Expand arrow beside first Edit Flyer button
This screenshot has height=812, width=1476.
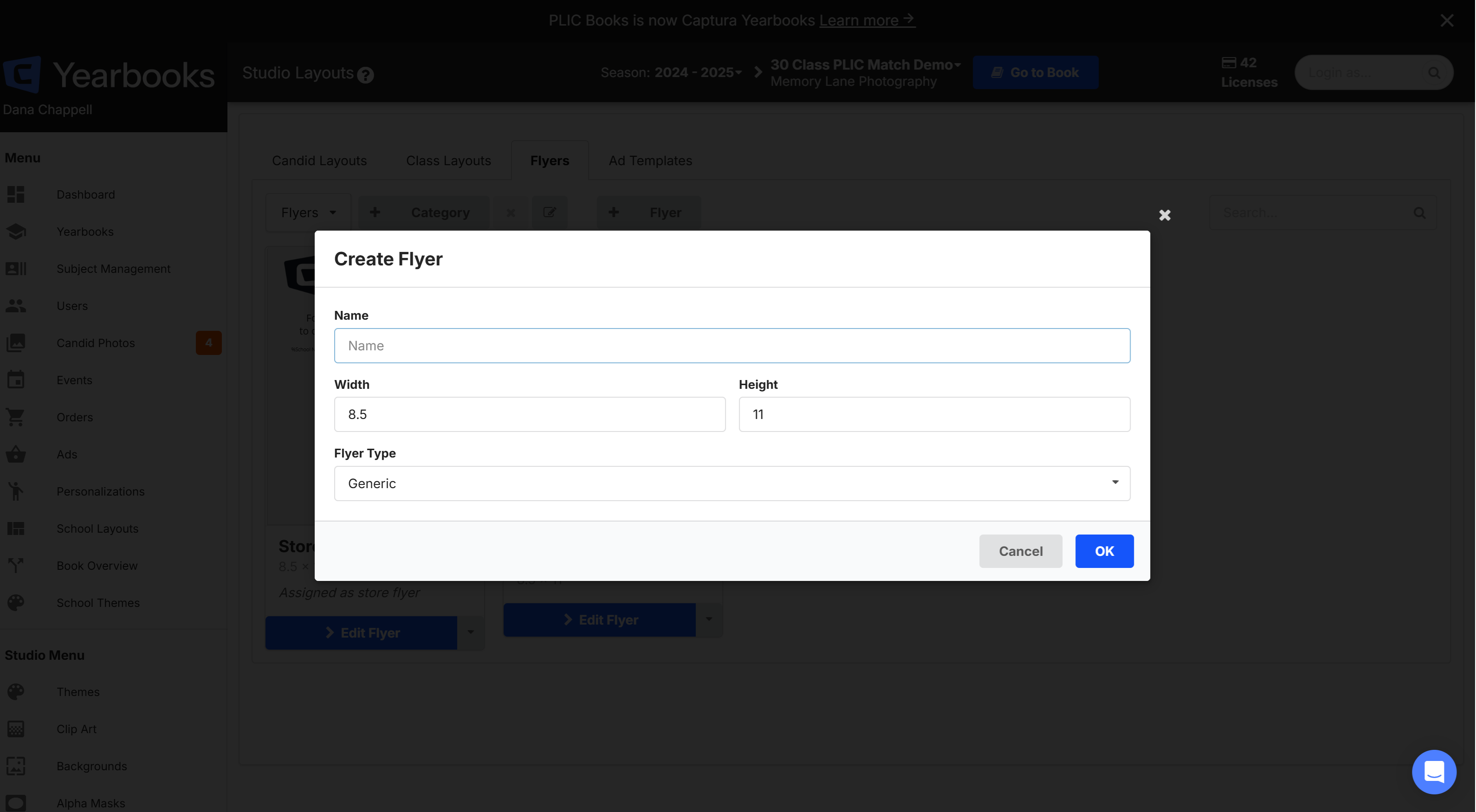[471, 633]
